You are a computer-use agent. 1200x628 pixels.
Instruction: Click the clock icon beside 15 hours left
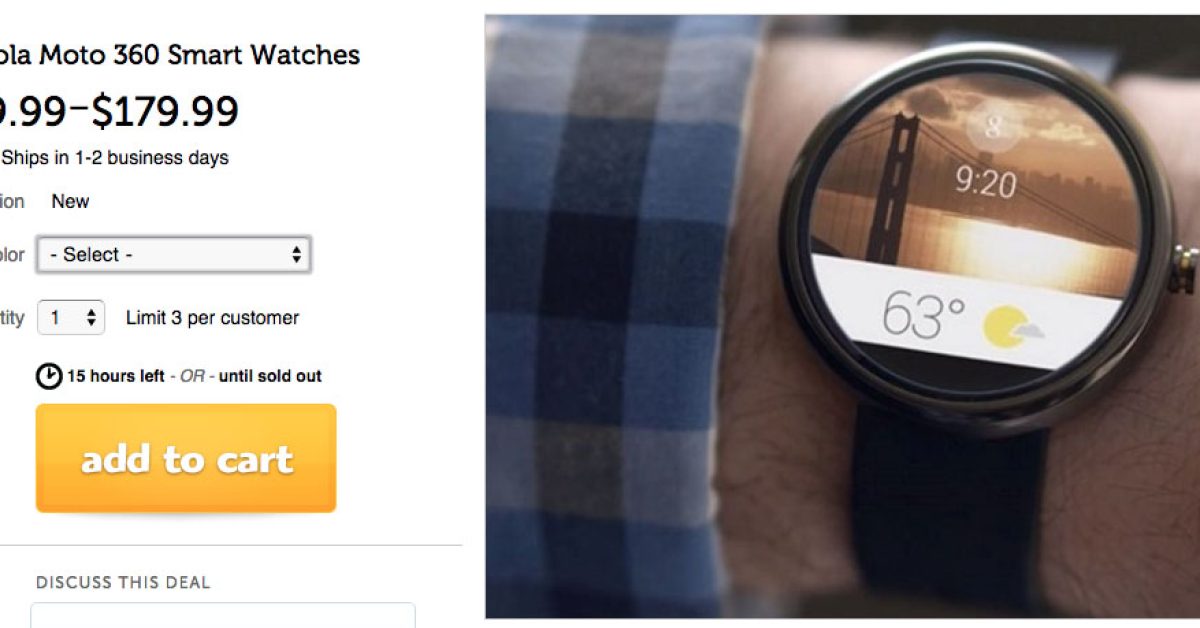49,377
